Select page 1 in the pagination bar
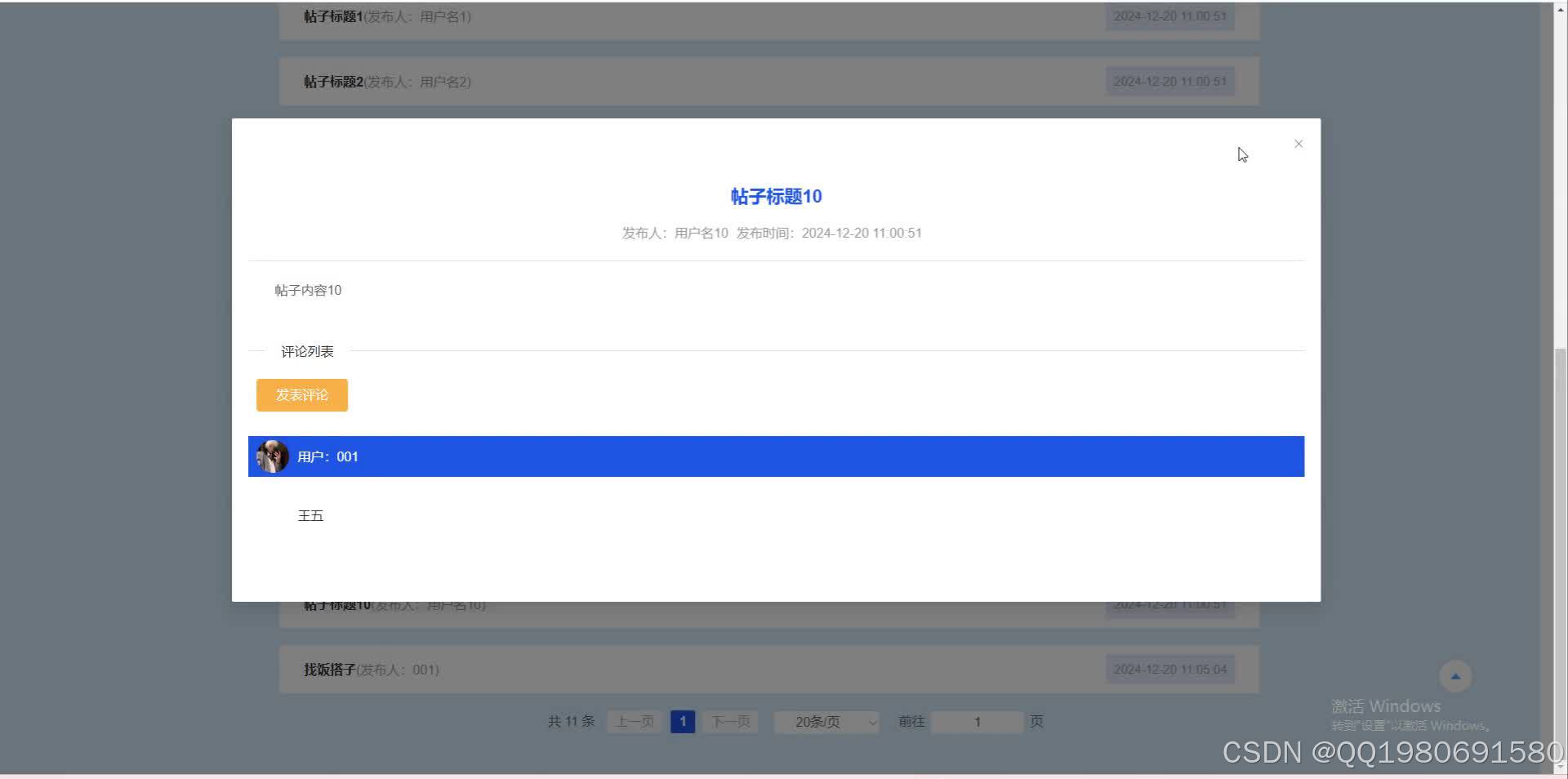 point(683,722)
